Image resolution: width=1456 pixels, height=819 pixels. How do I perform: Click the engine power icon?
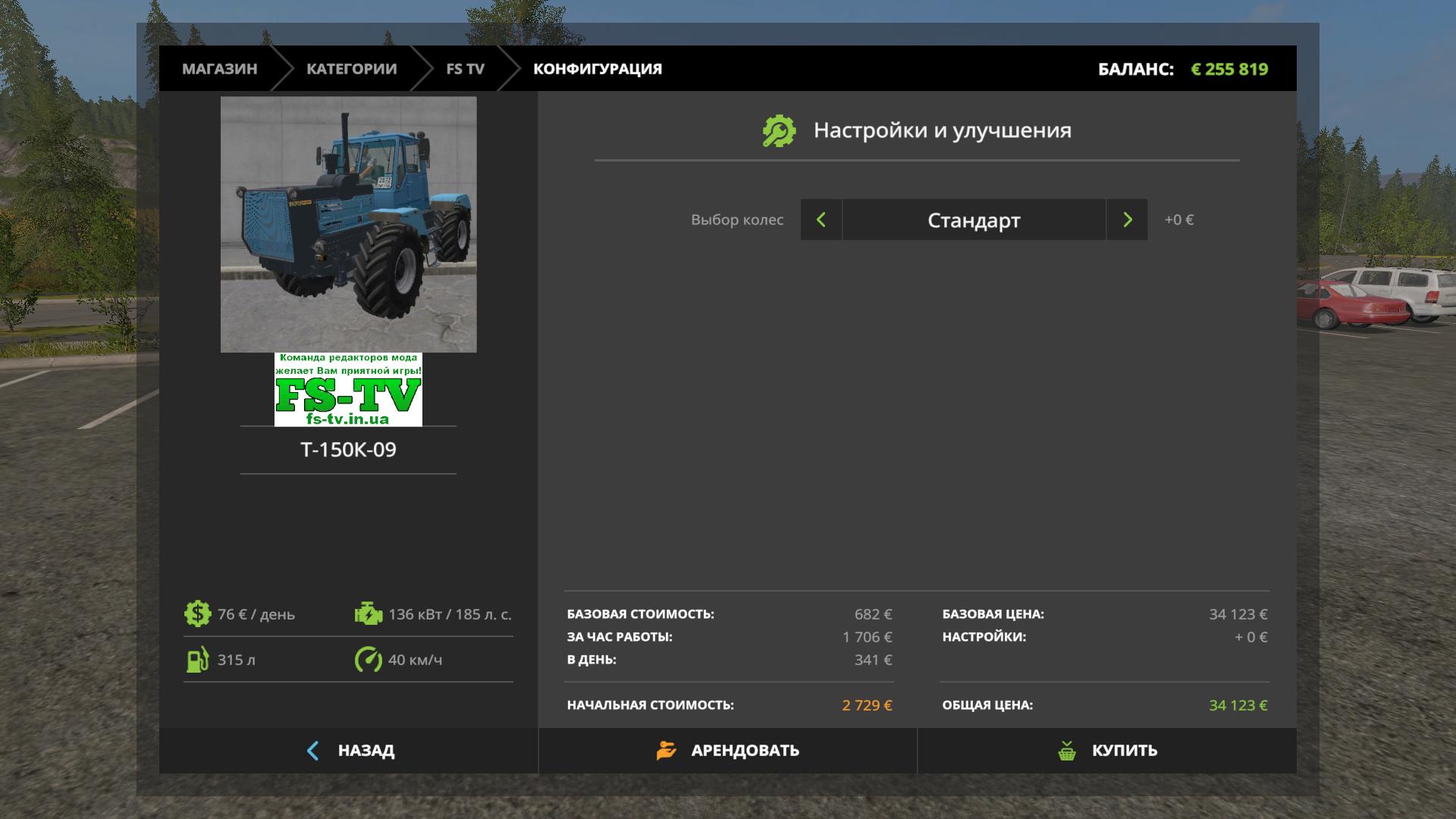[369, 613]
